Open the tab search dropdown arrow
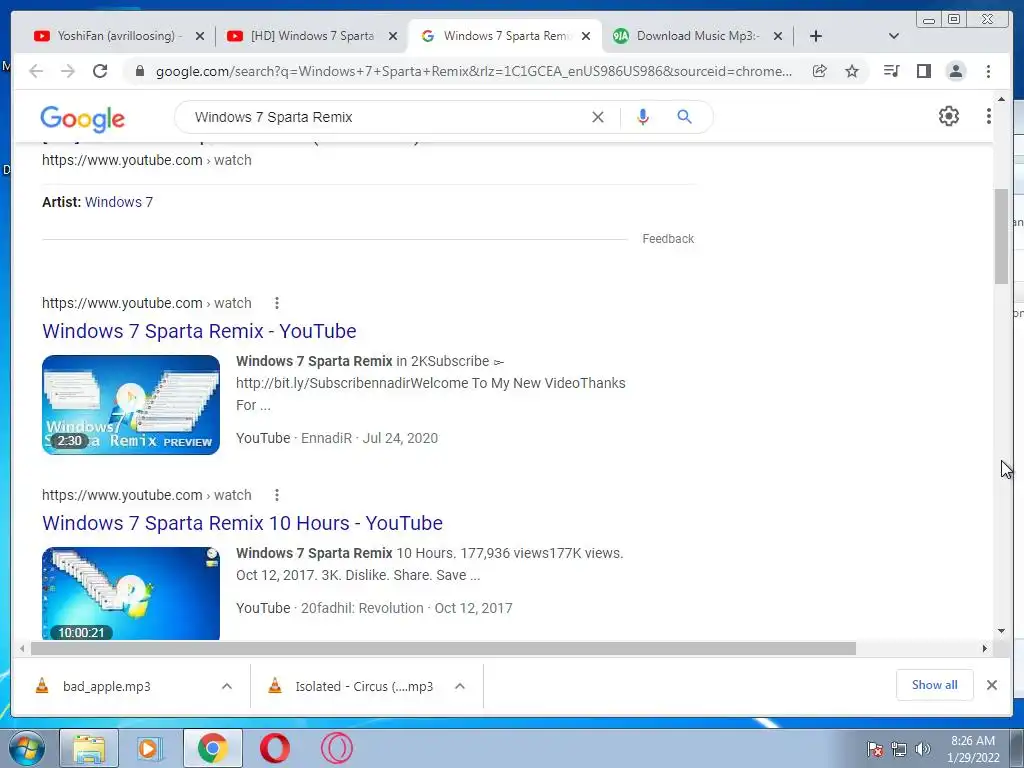The width and height of the screenshot is (1024, 768). (894, 36)
